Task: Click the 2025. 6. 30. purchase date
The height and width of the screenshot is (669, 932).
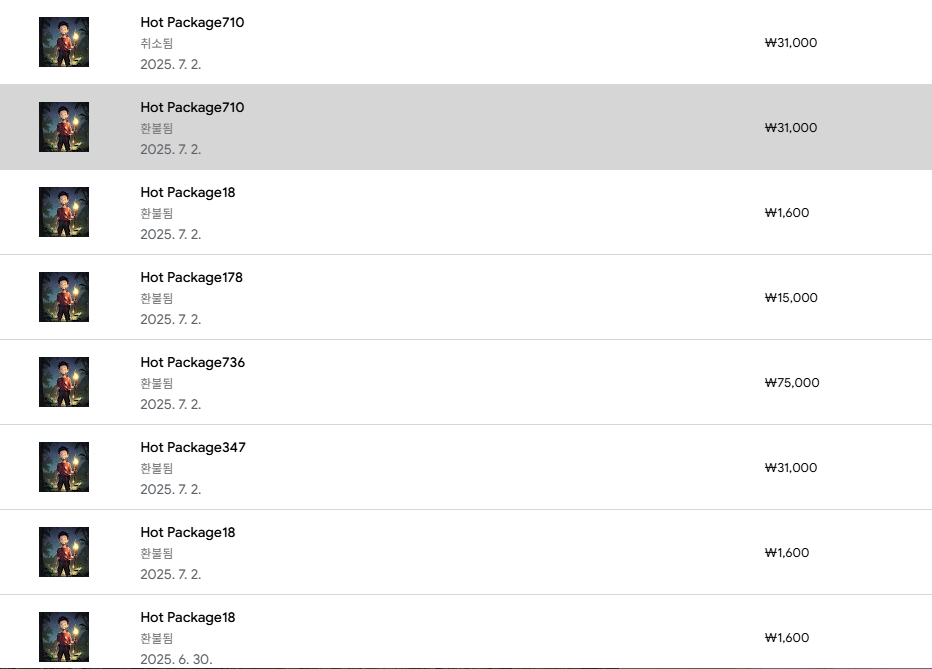Action: coord(176,659)
